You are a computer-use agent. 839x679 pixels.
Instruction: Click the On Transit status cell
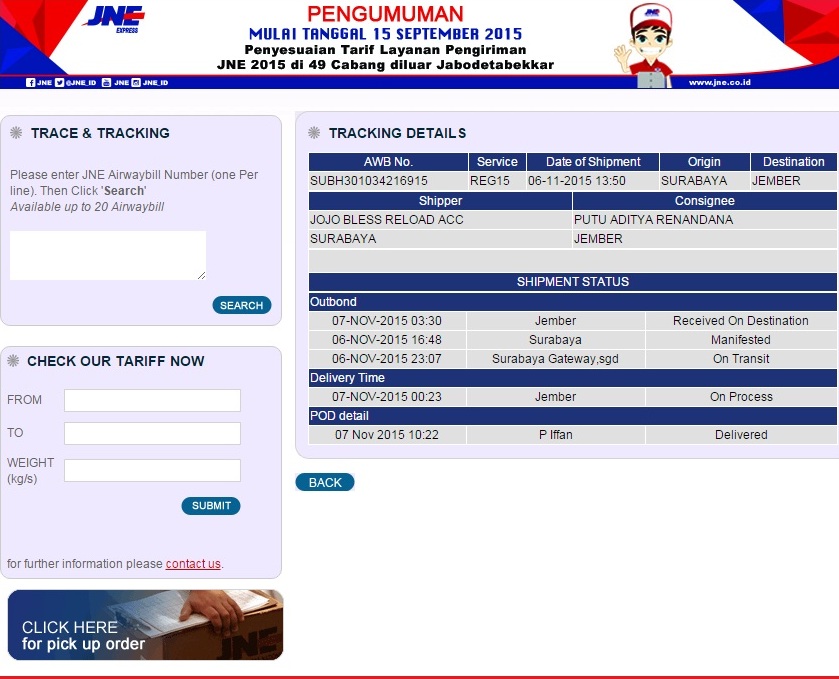tap(741, 358)
